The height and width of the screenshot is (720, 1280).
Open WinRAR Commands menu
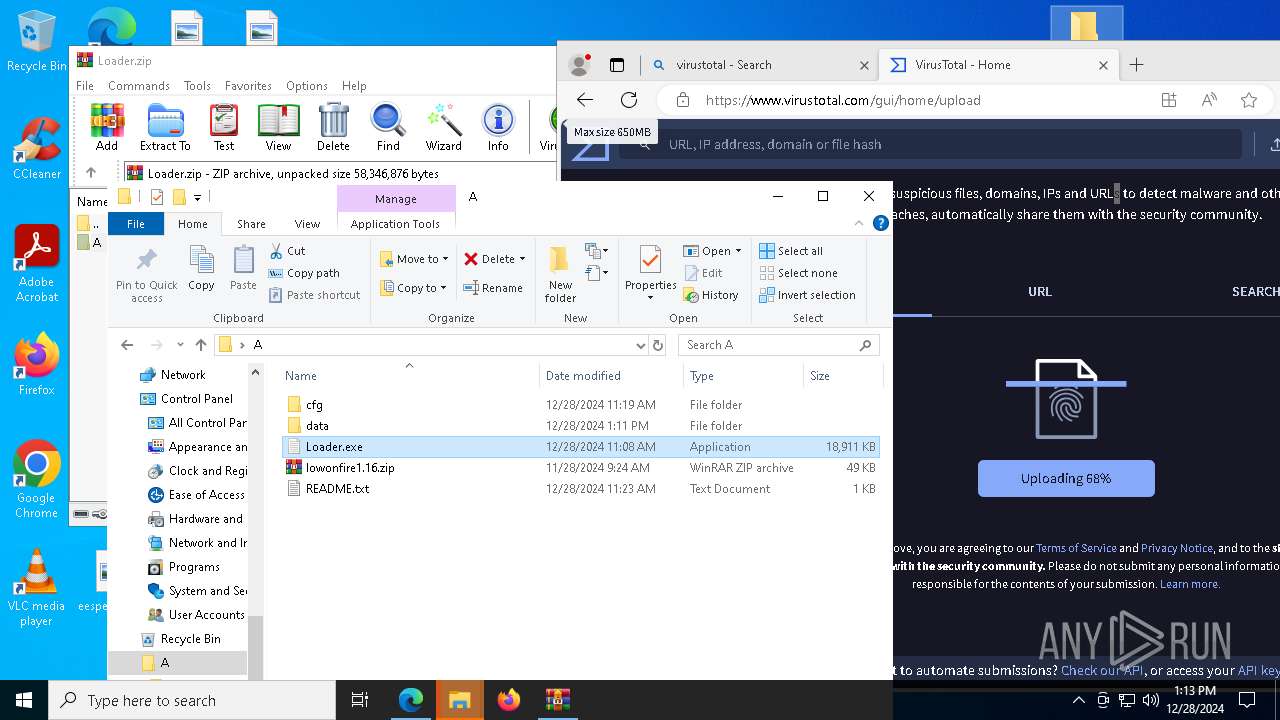(139, 86)
